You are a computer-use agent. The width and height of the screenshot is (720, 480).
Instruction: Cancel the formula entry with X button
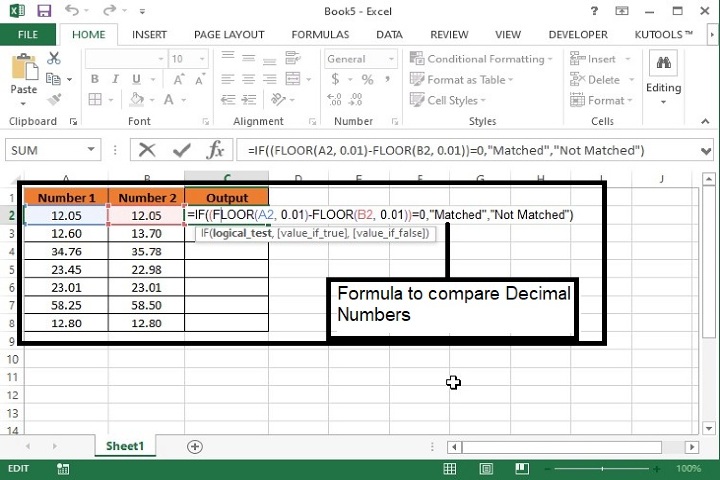click(147, 150)
